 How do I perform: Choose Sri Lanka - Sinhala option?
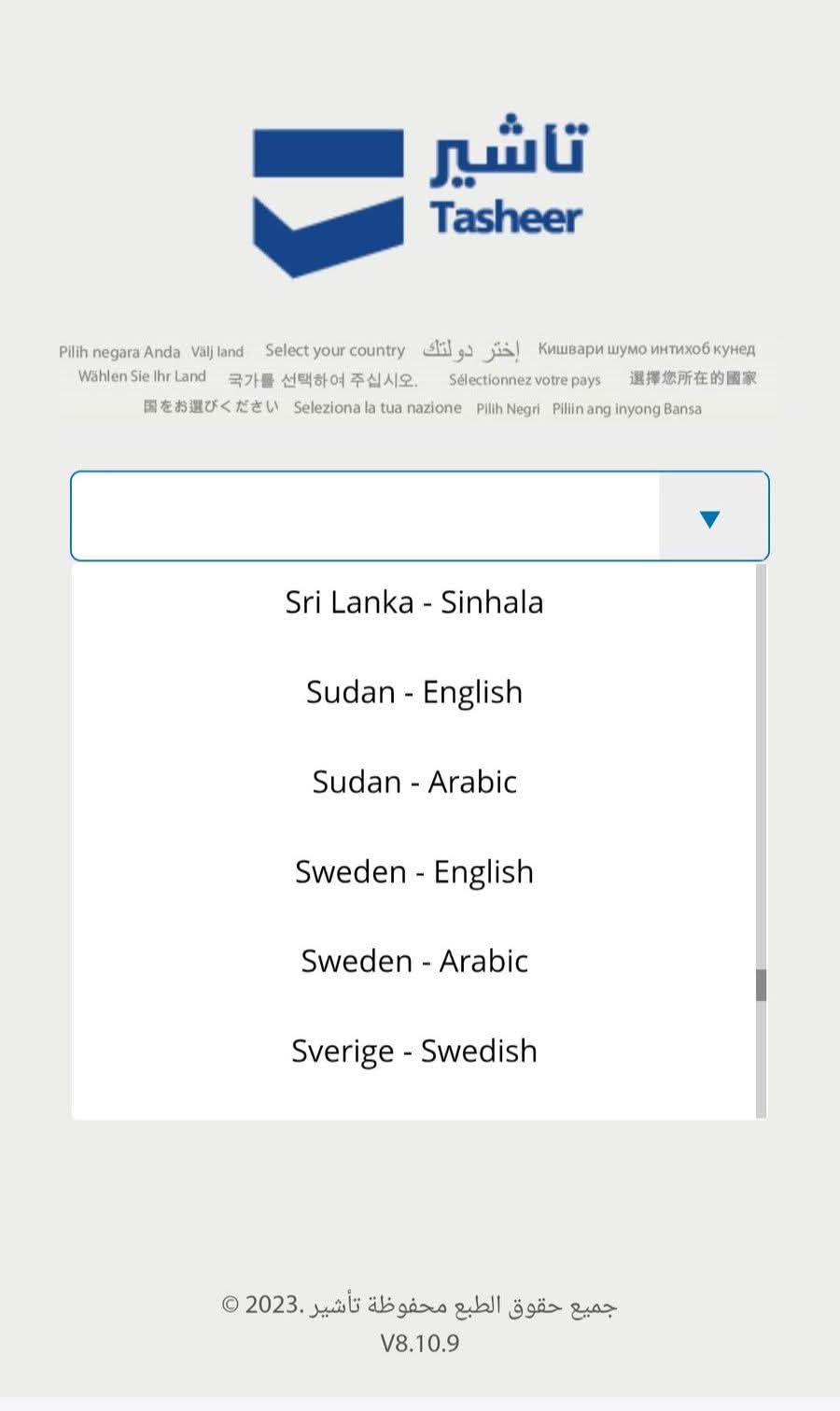(414, 602)
